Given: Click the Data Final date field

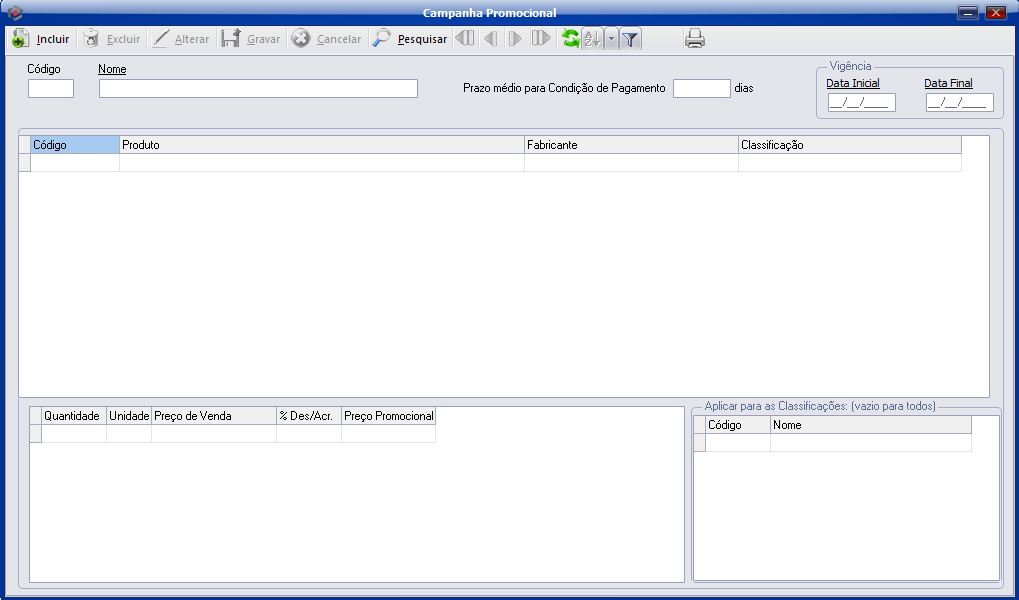Looking at the screenshot, I should (x=959, y=102).
